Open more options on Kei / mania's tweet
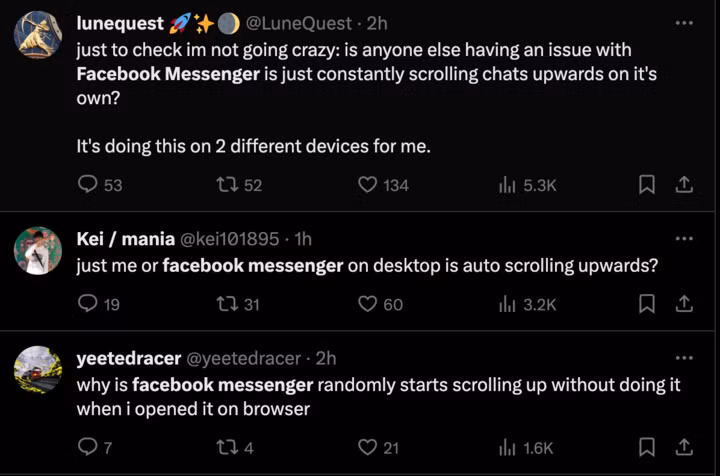The image size is (720, 476). [x=684, y=238]
